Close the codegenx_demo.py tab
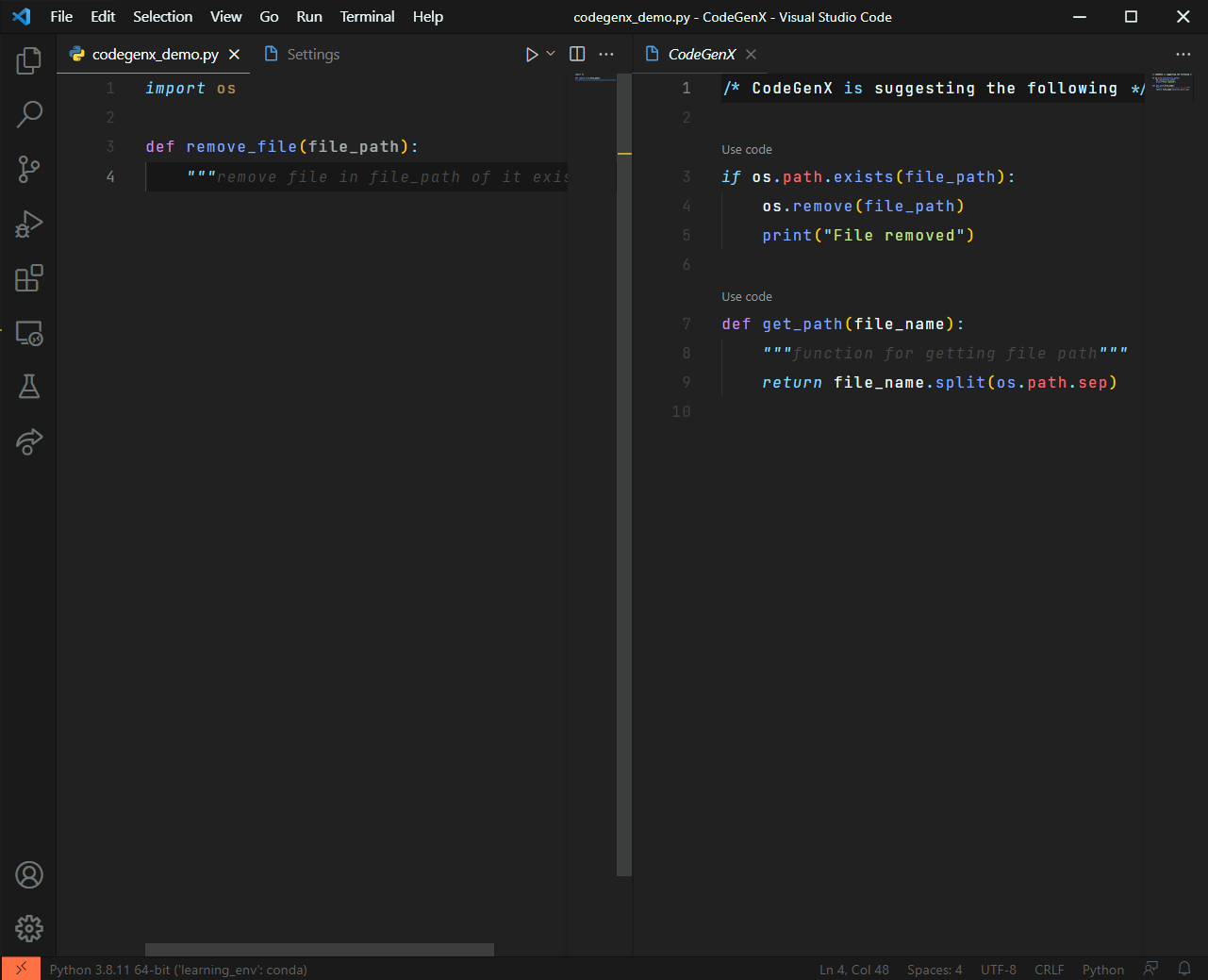1208x980 pixels. [234, 55]
